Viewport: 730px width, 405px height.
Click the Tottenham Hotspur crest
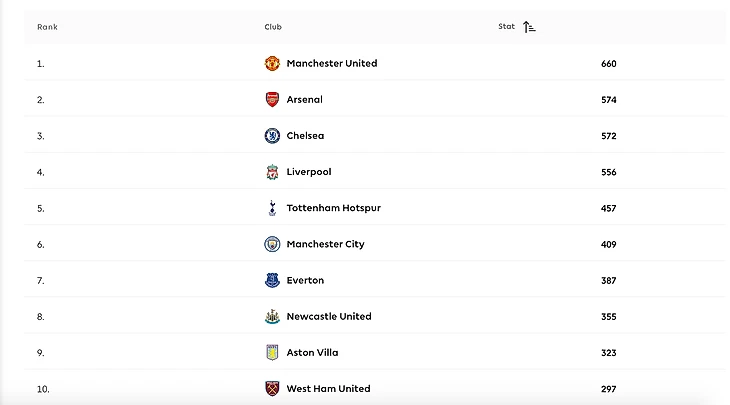(272, 208)
